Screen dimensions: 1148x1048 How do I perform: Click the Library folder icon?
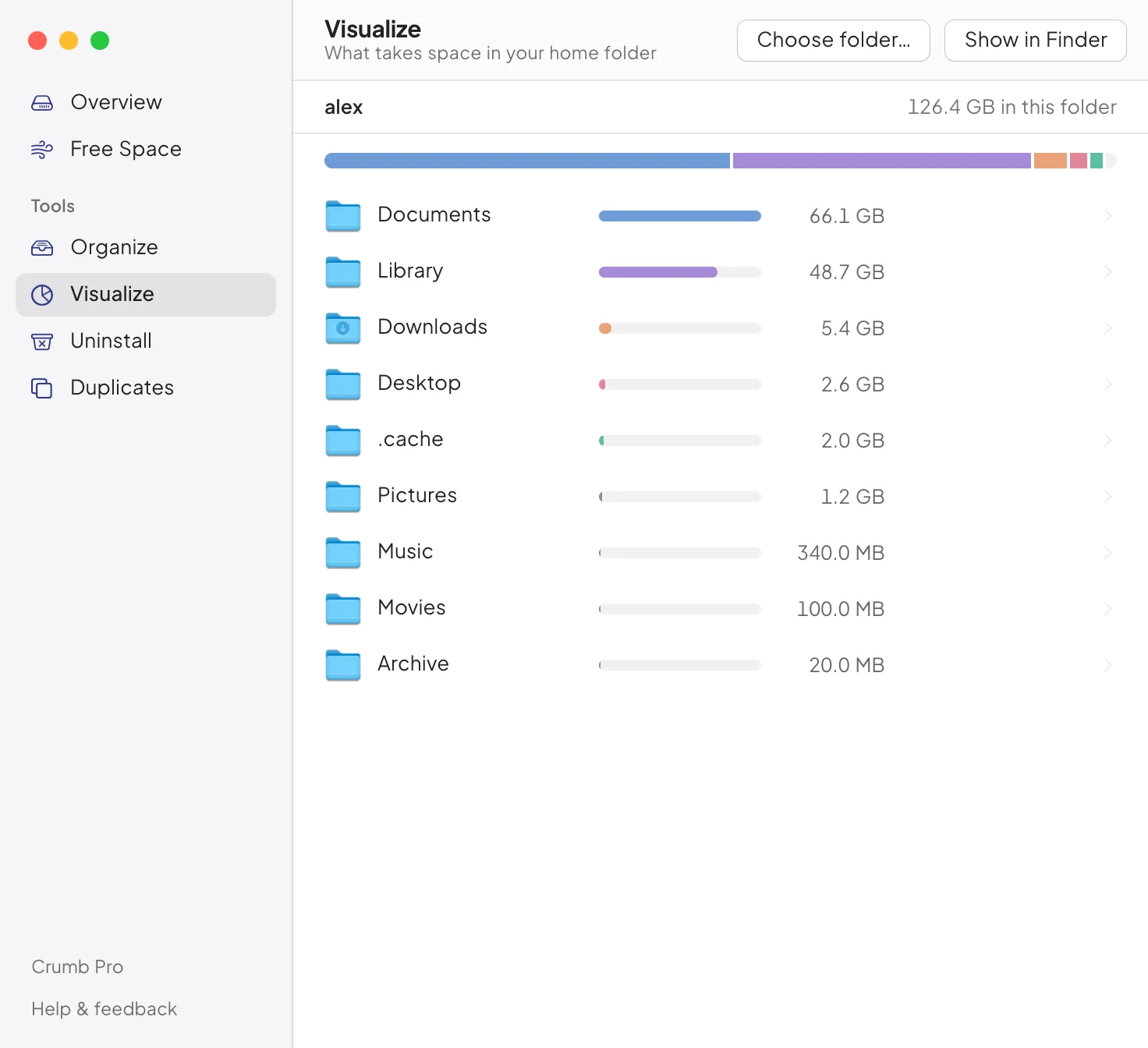click(343, 272)
